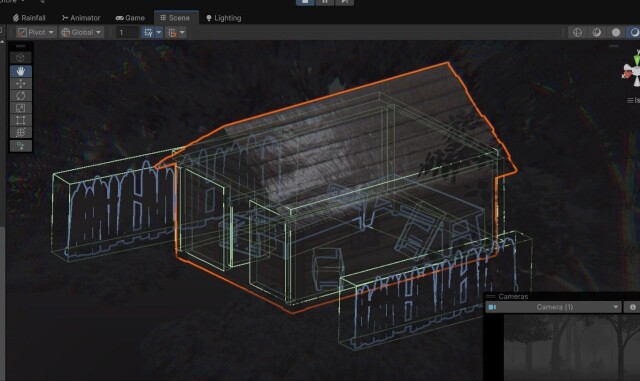Select the combined Transform tool

pos(20,132)
